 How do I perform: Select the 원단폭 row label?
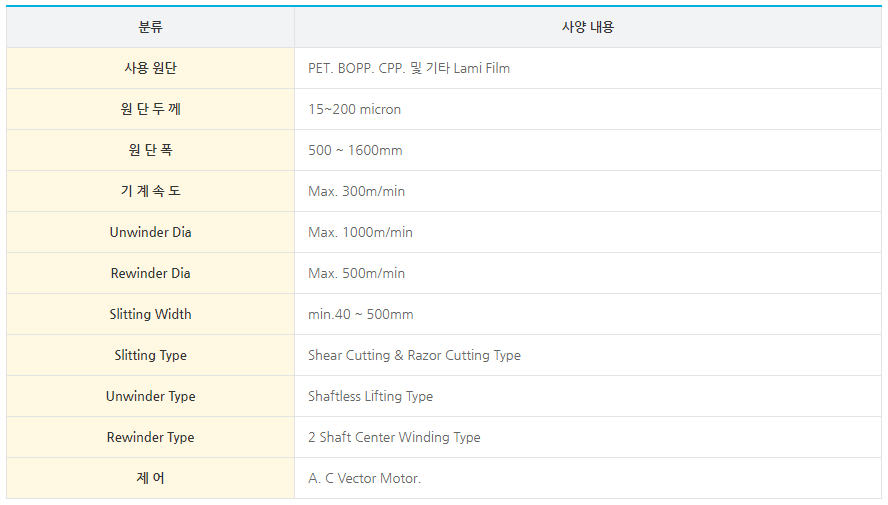[x=150, y=150]
